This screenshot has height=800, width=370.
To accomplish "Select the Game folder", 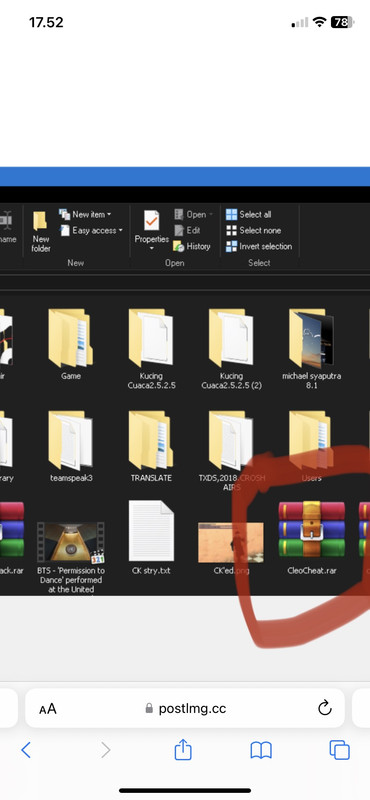I will pos(70,344).
